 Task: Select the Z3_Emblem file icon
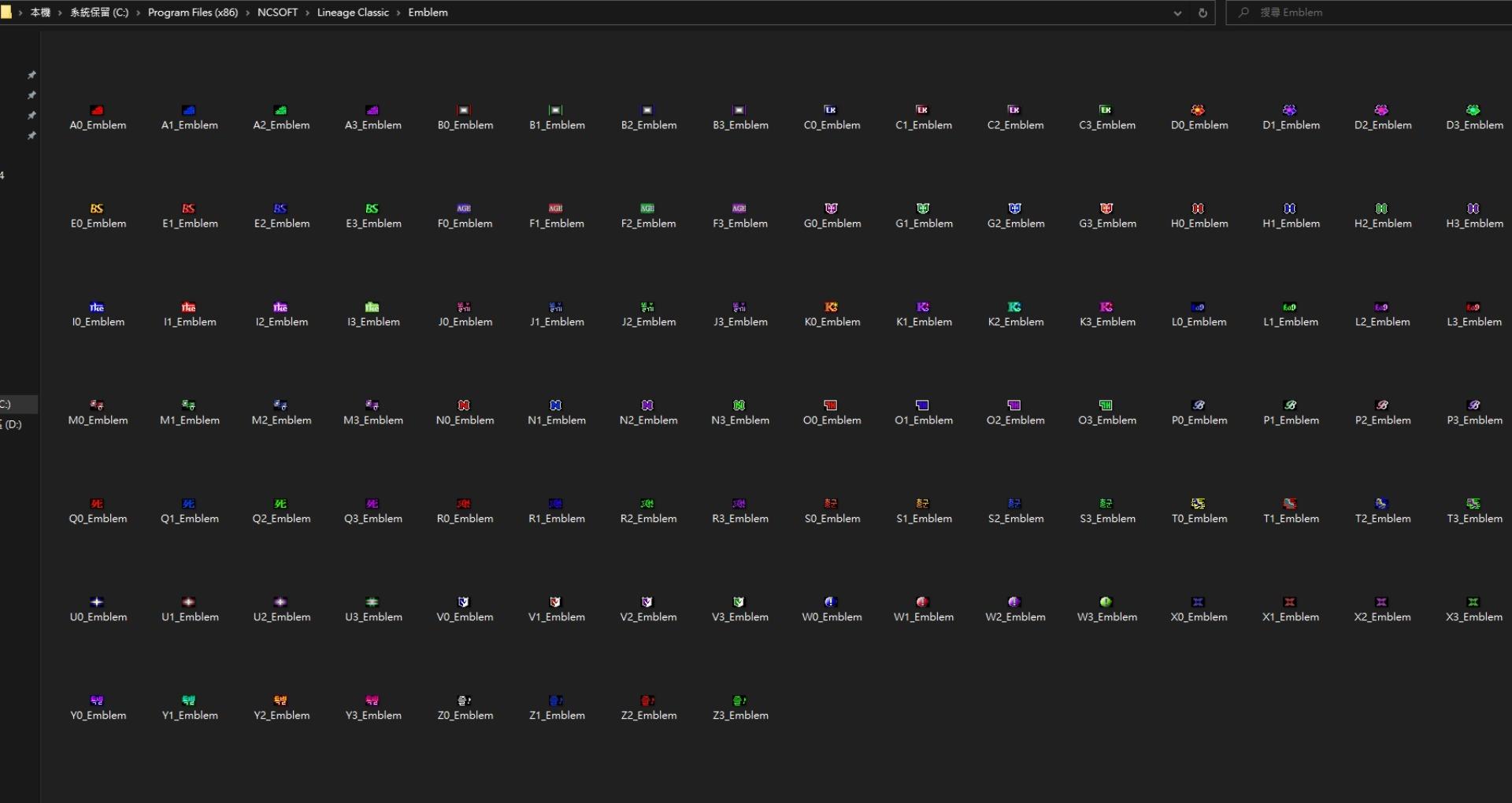[x=739, y=701]
